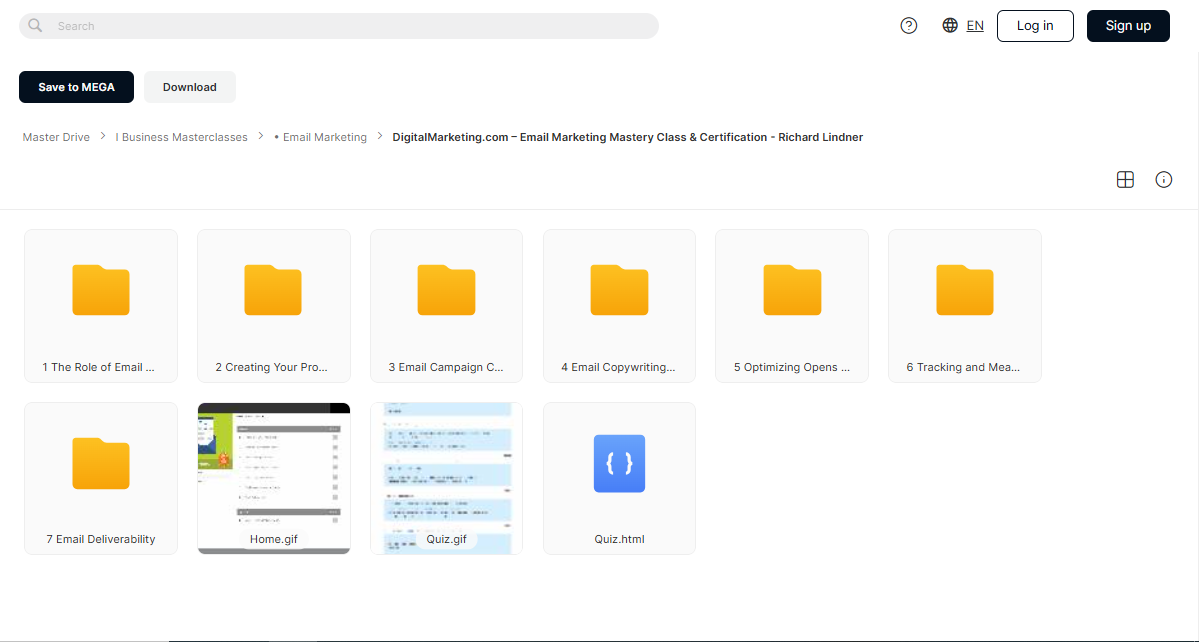
Task: Select the '4 Email Copywriting...' label
Action: tap(619, 367)
